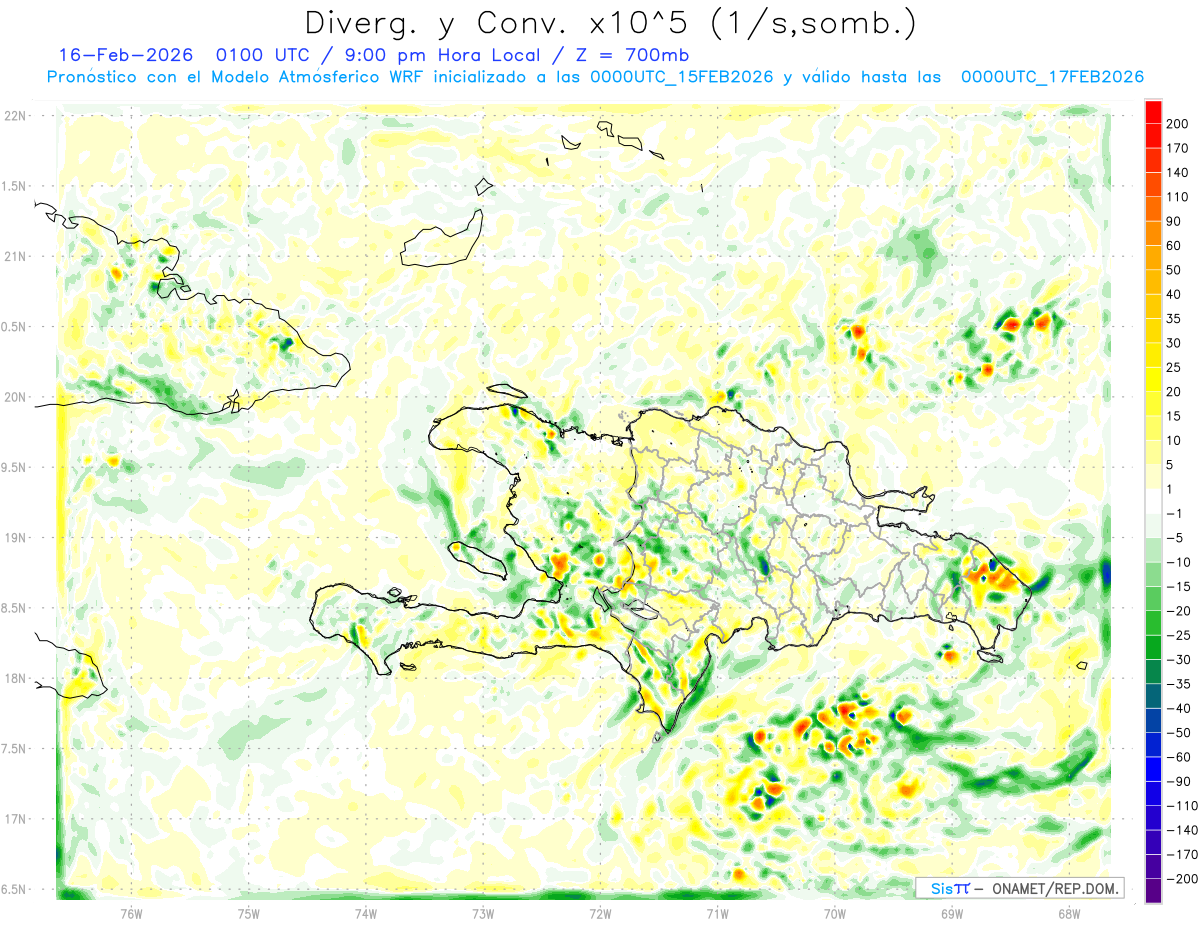Click the blue legend swatch between -60 and -90
1200x927 pixels.
(x=1153, y=769)
